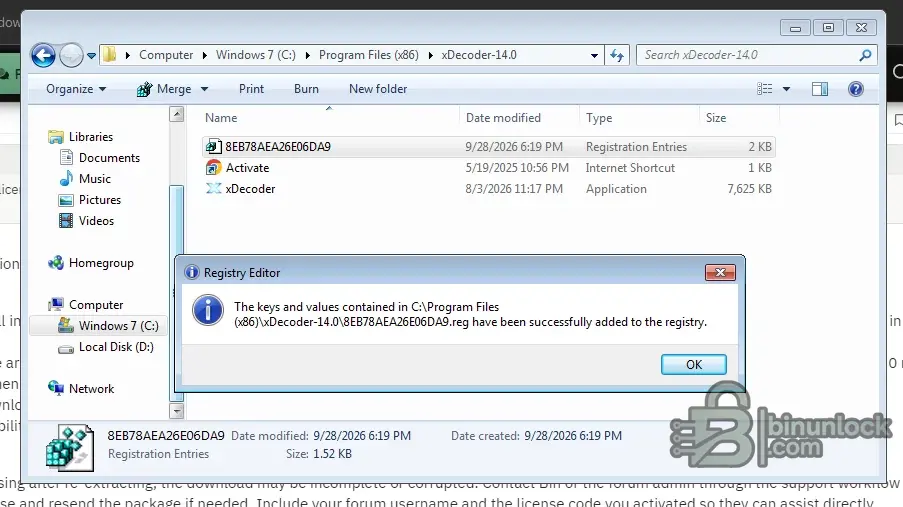Viewport: 903px width, 507px height.
Task: Open the address bar history dropdown
Action: [x=594, y=56]
